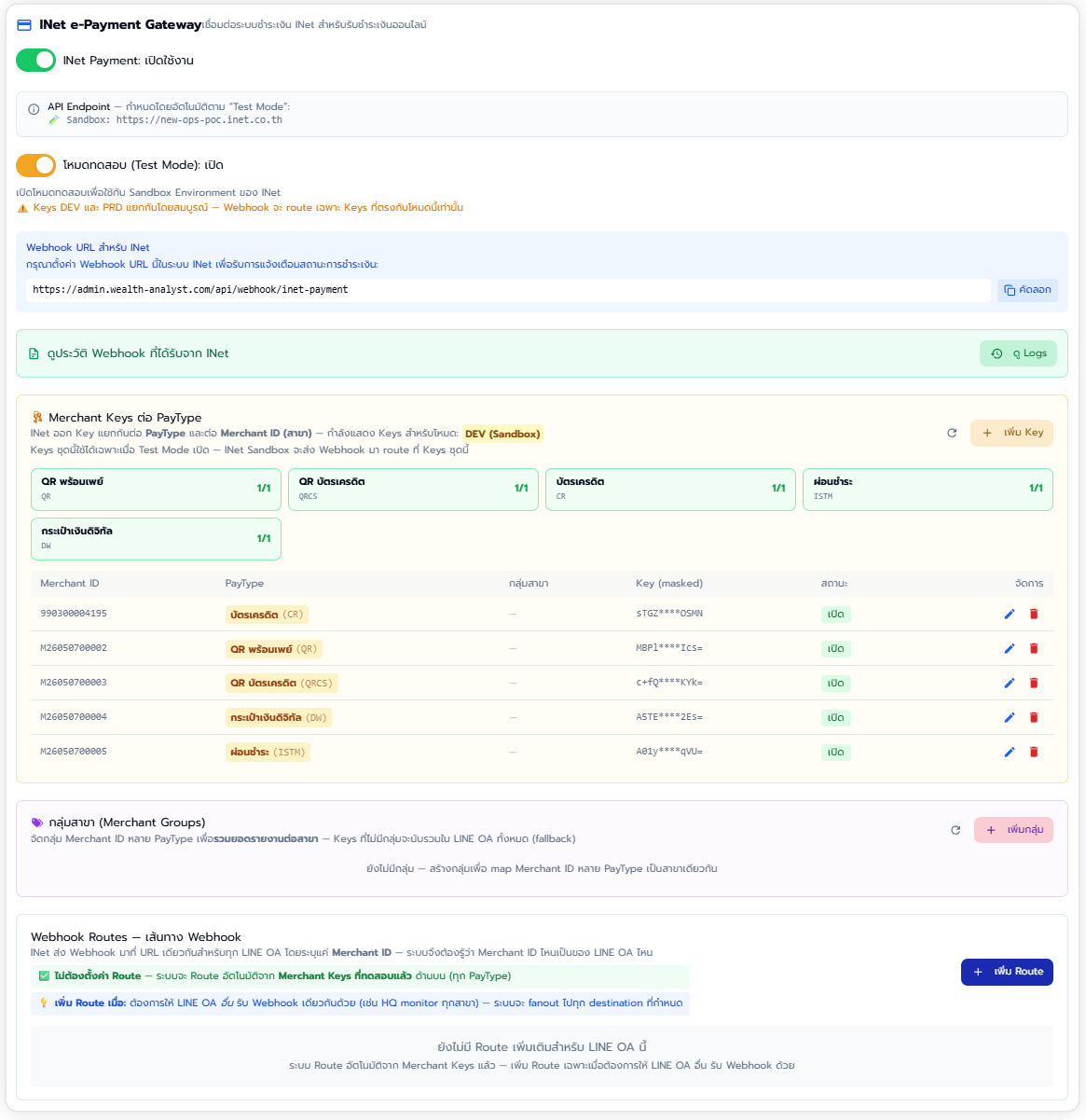1086x1120 pixels.
Task: Click the เพิ่ม Key button
Action: (1011, 433)
